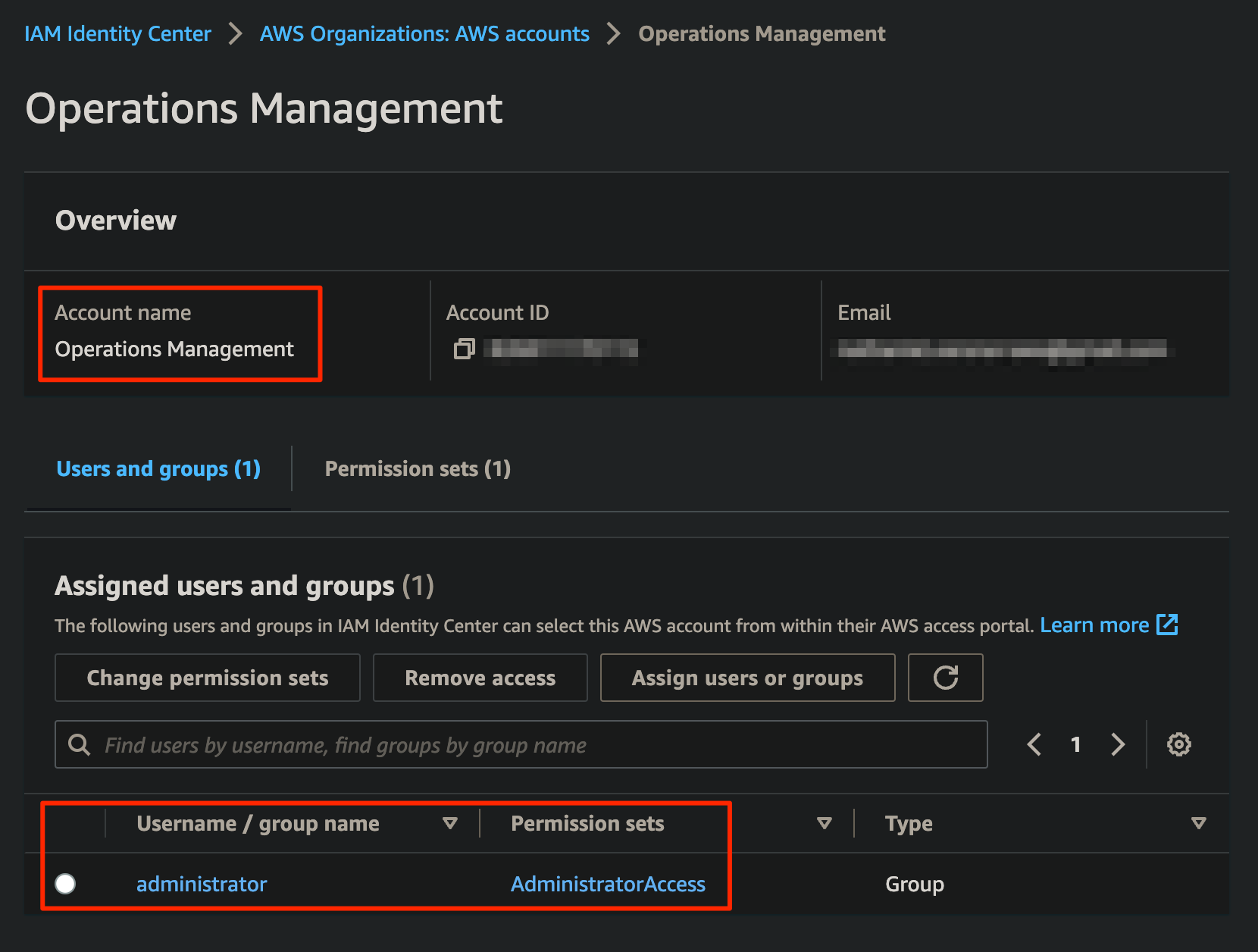
Task: Go to next page arrow
Action: pyautogui.click(x=1118, y=744)
